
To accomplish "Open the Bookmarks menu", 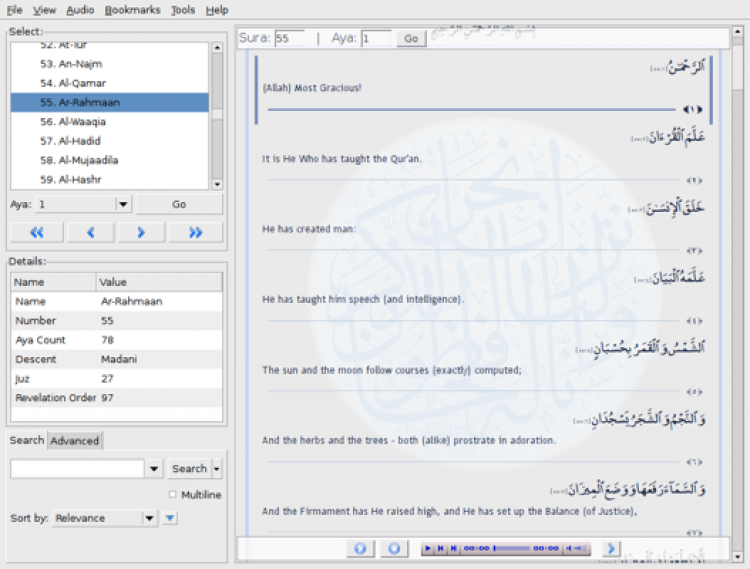I will 131,10.
